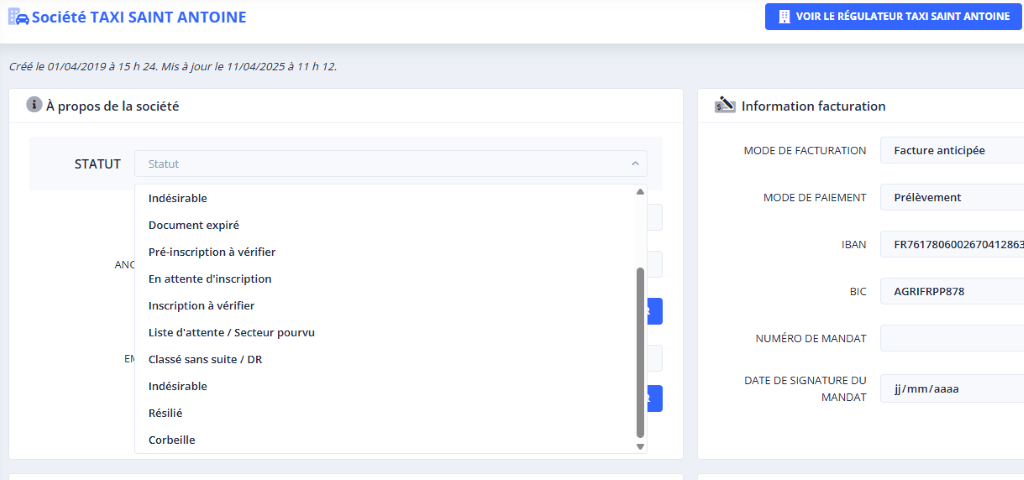The image size is (1024, 480).
Task: Click the NUMÉRO DE MANDAT label
Action: [x=810, y=338]
